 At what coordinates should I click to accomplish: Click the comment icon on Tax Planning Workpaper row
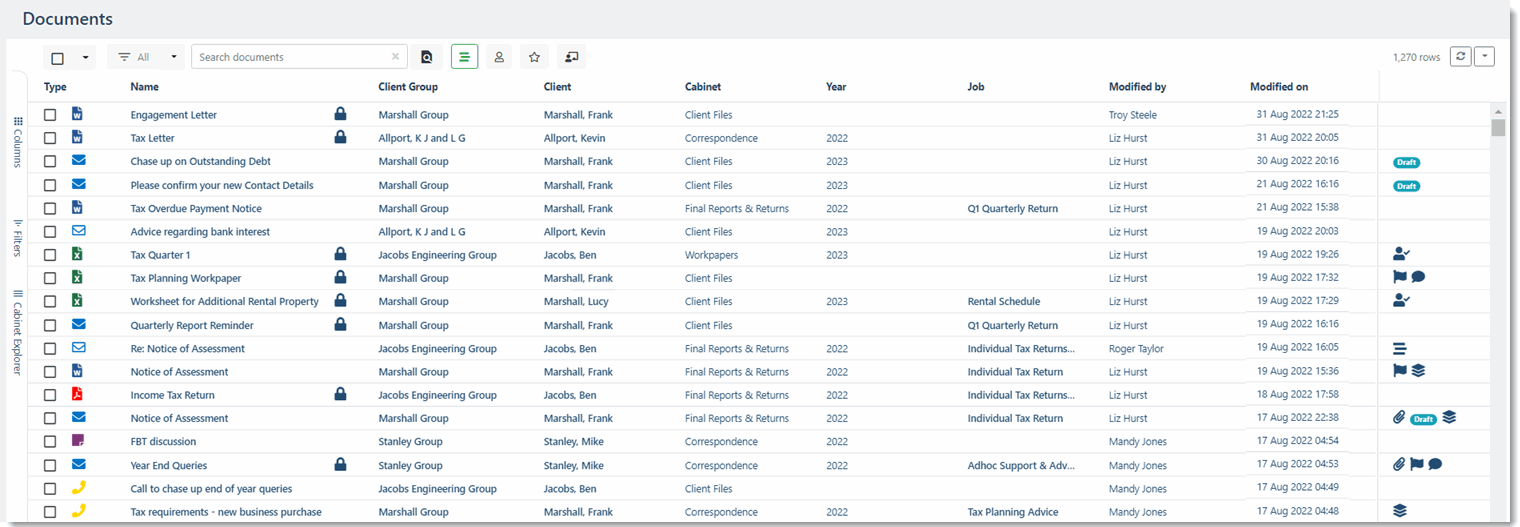(x=1418, y=277)
